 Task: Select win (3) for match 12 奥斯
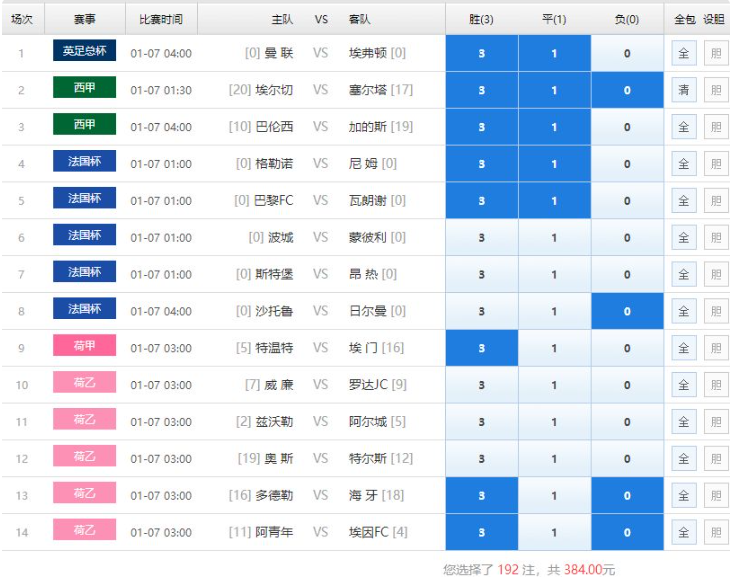[x=481, y=459]
